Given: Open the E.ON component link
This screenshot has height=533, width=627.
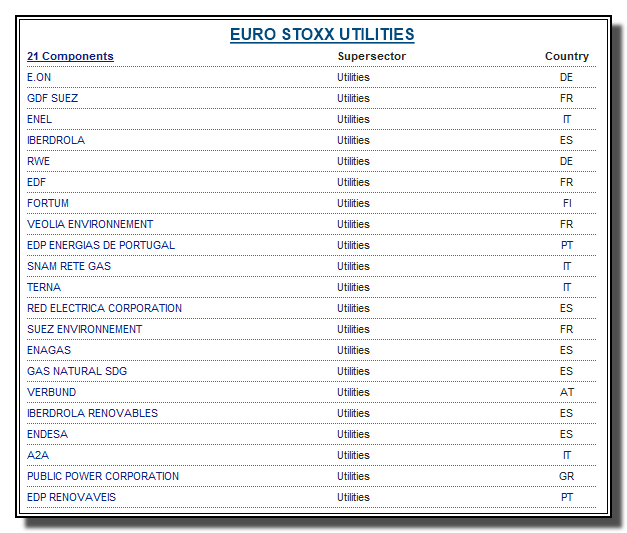Looking at the screenshot, I should point(39,77).
